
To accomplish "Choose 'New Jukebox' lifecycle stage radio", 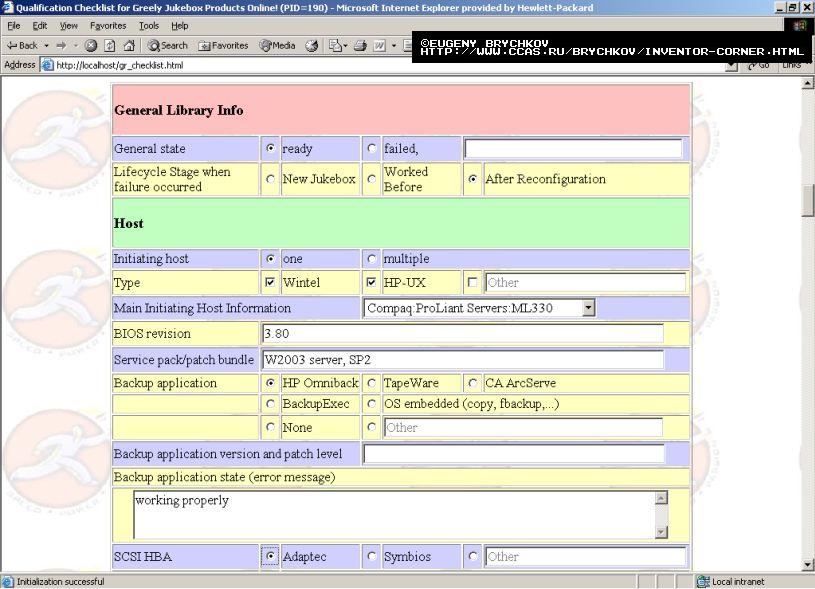I will [x=270, y=179].
